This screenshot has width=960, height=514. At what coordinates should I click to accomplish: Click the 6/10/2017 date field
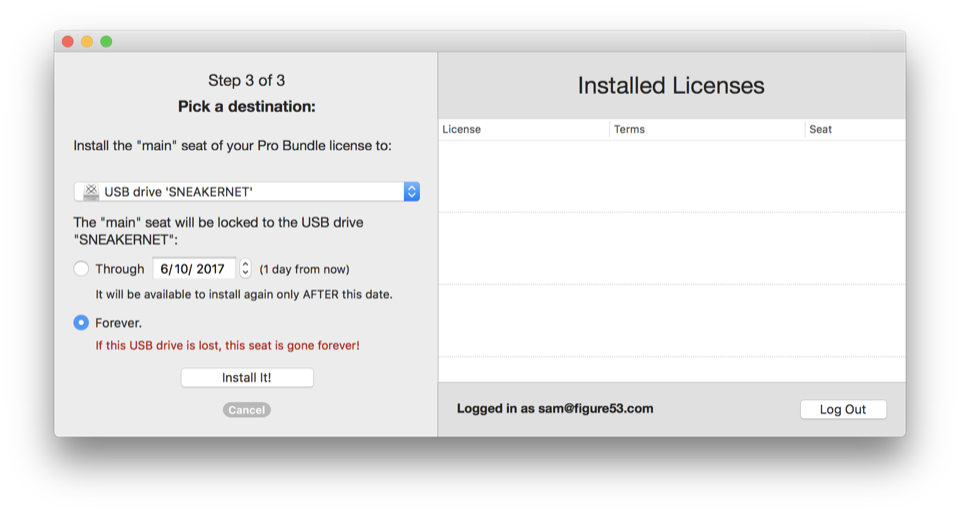coord(193,269)
